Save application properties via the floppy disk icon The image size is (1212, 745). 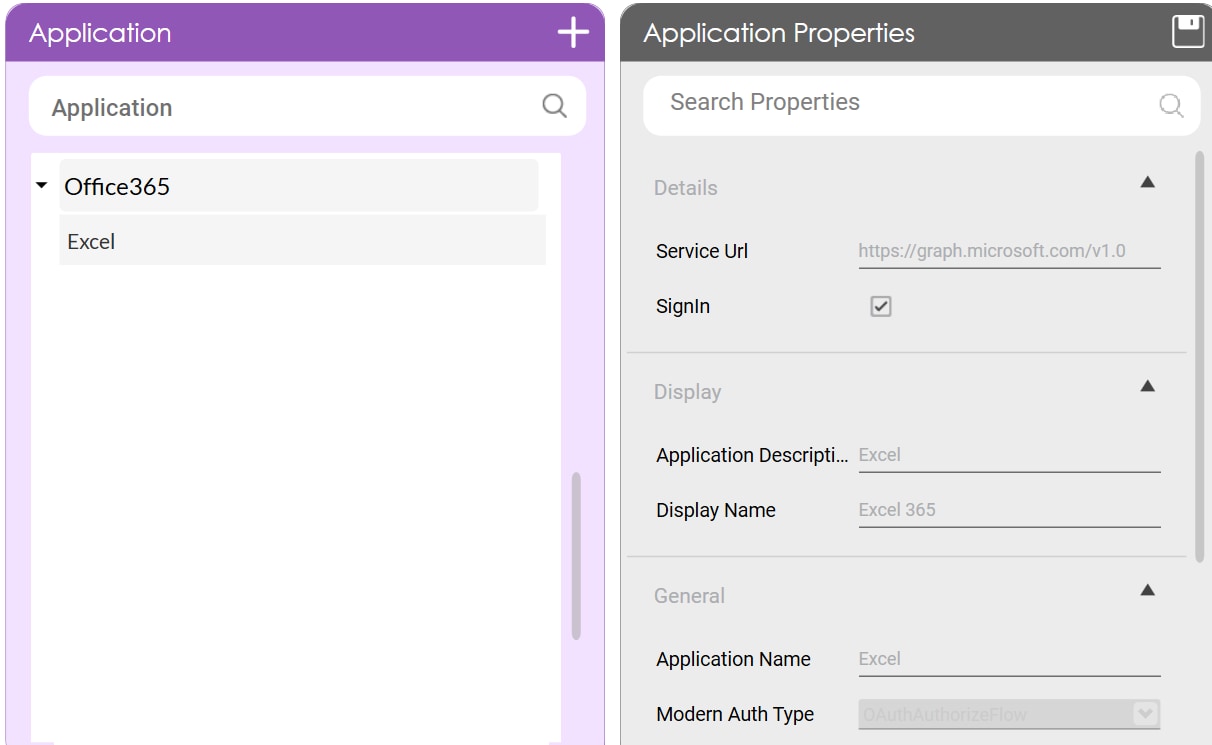coord(1188,32)
